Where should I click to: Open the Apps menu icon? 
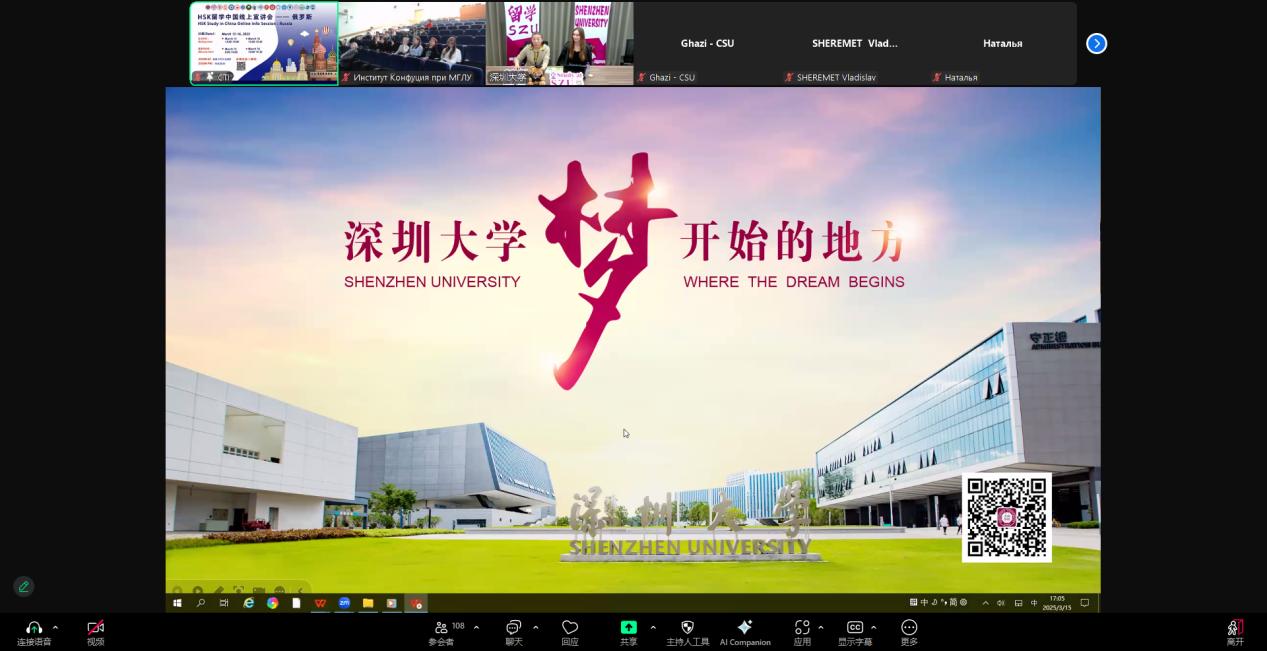coord(802,628)
